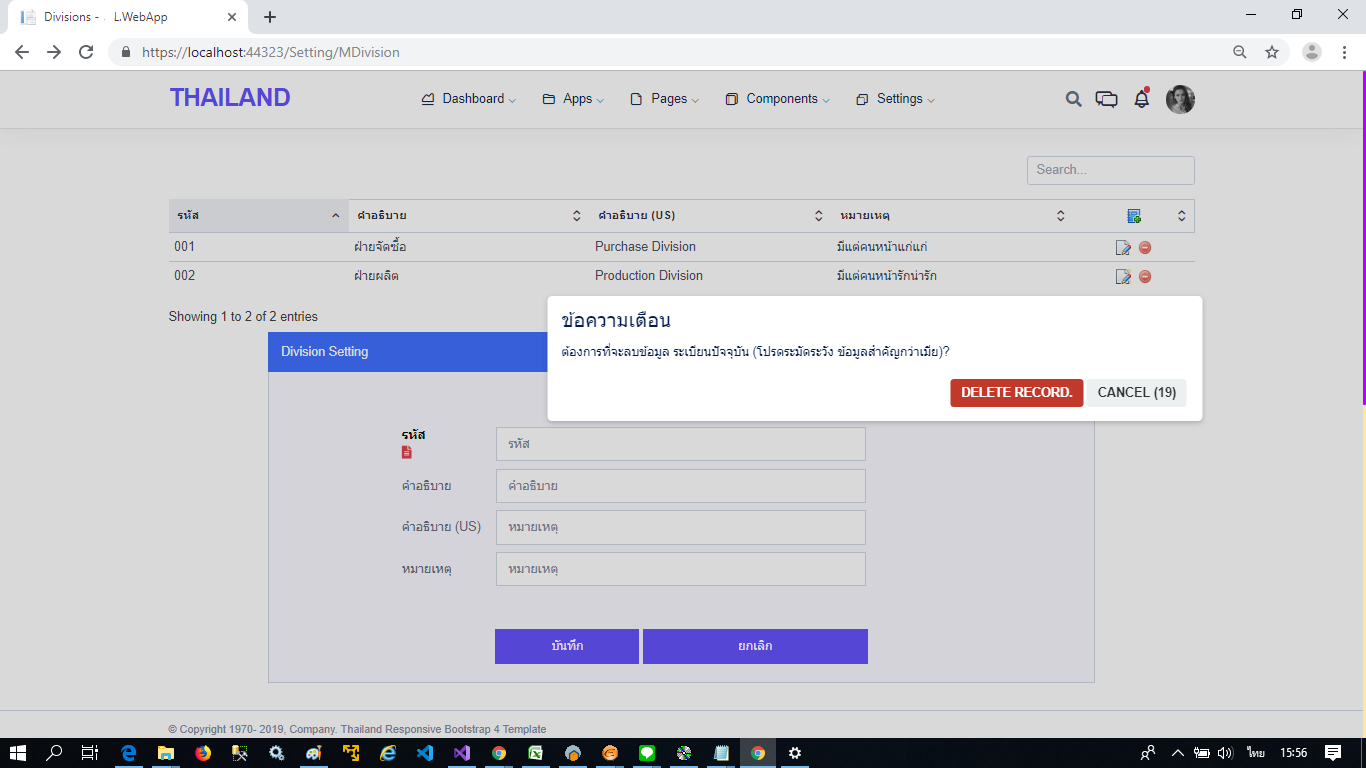Edit the Purchase Division row
Viewport: 1366px width, 768px height.
pos(1123,248)
